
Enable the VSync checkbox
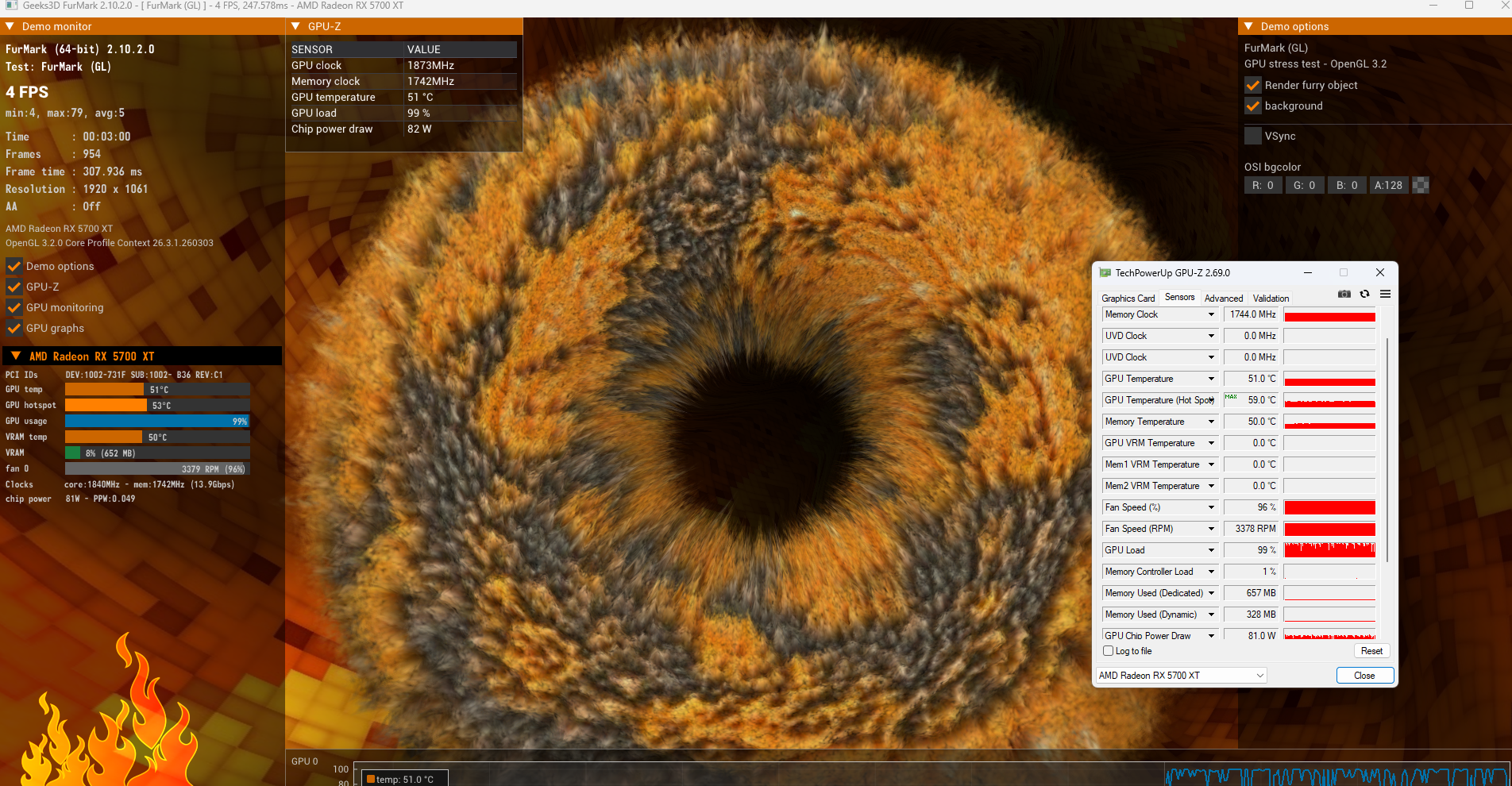coord(1252,136)
